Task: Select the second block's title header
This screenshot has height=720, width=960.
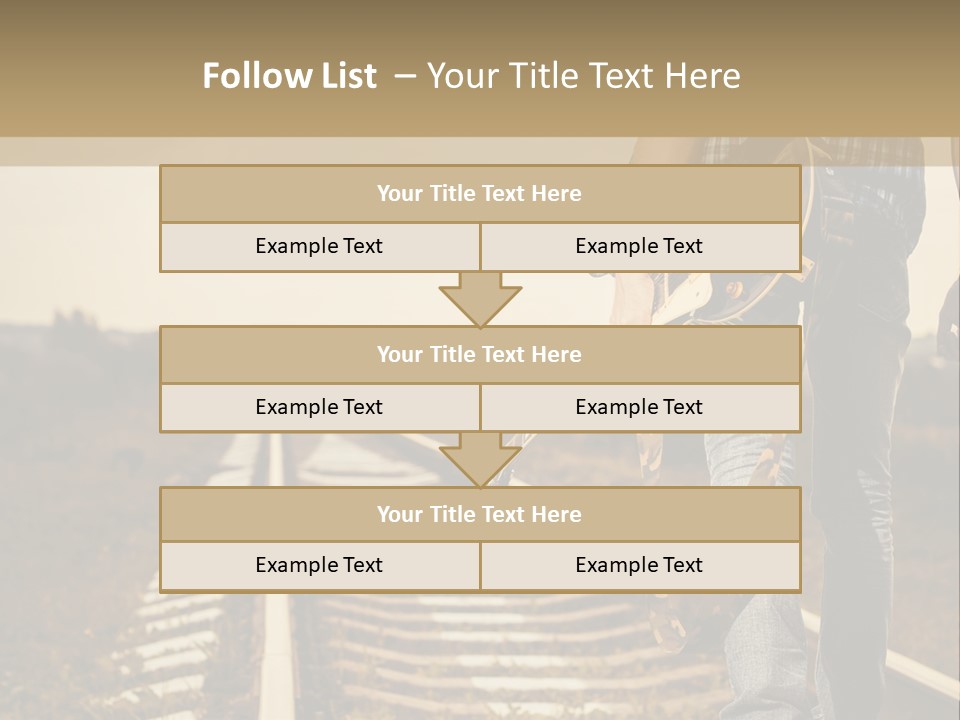Action: point(480,354)
